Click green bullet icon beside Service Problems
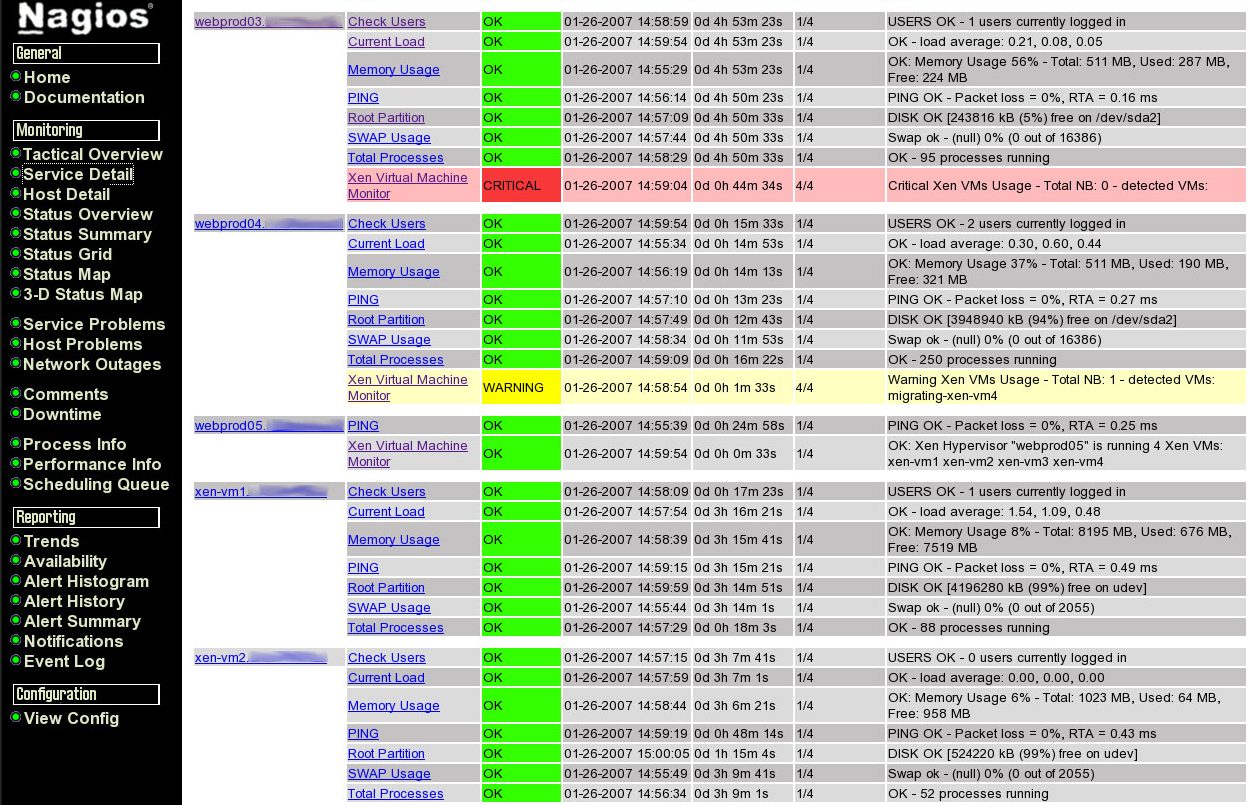Screen dimensions: 1251x805 [x=16, y=324]
